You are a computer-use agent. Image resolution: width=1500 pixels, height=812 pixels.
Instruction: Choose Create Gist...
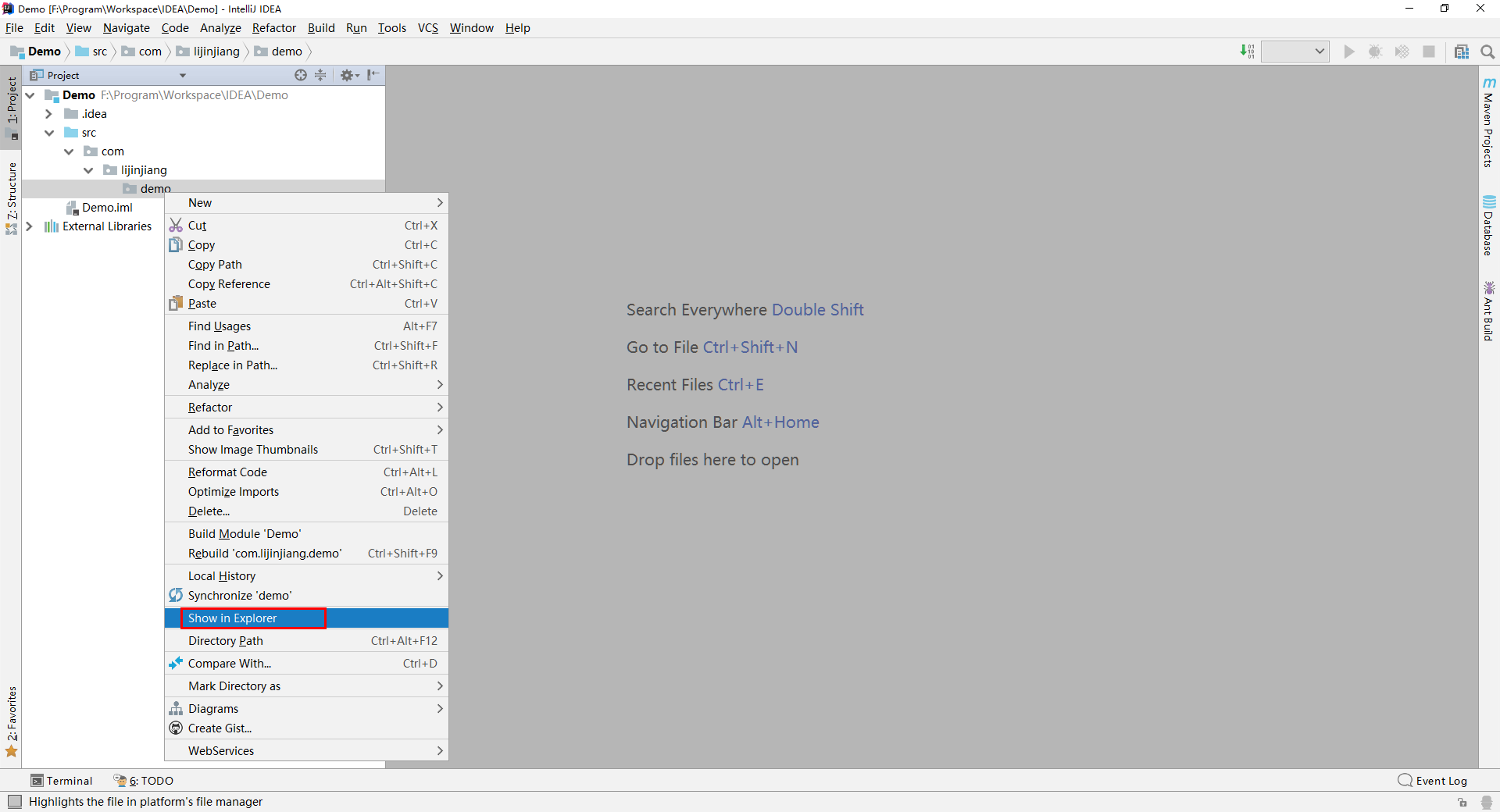[306, 728]
